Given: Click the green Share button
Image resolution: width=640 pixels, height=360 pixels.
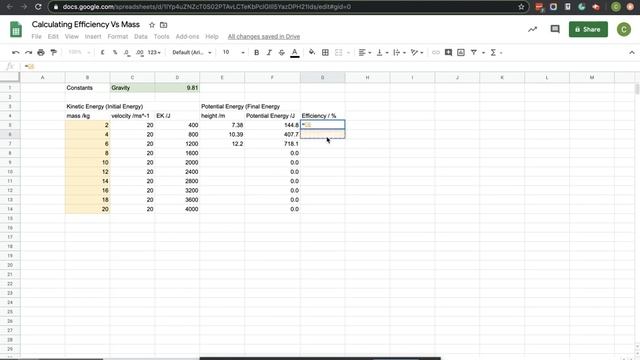Looking at the screenshot, I should tap(588, 29).
